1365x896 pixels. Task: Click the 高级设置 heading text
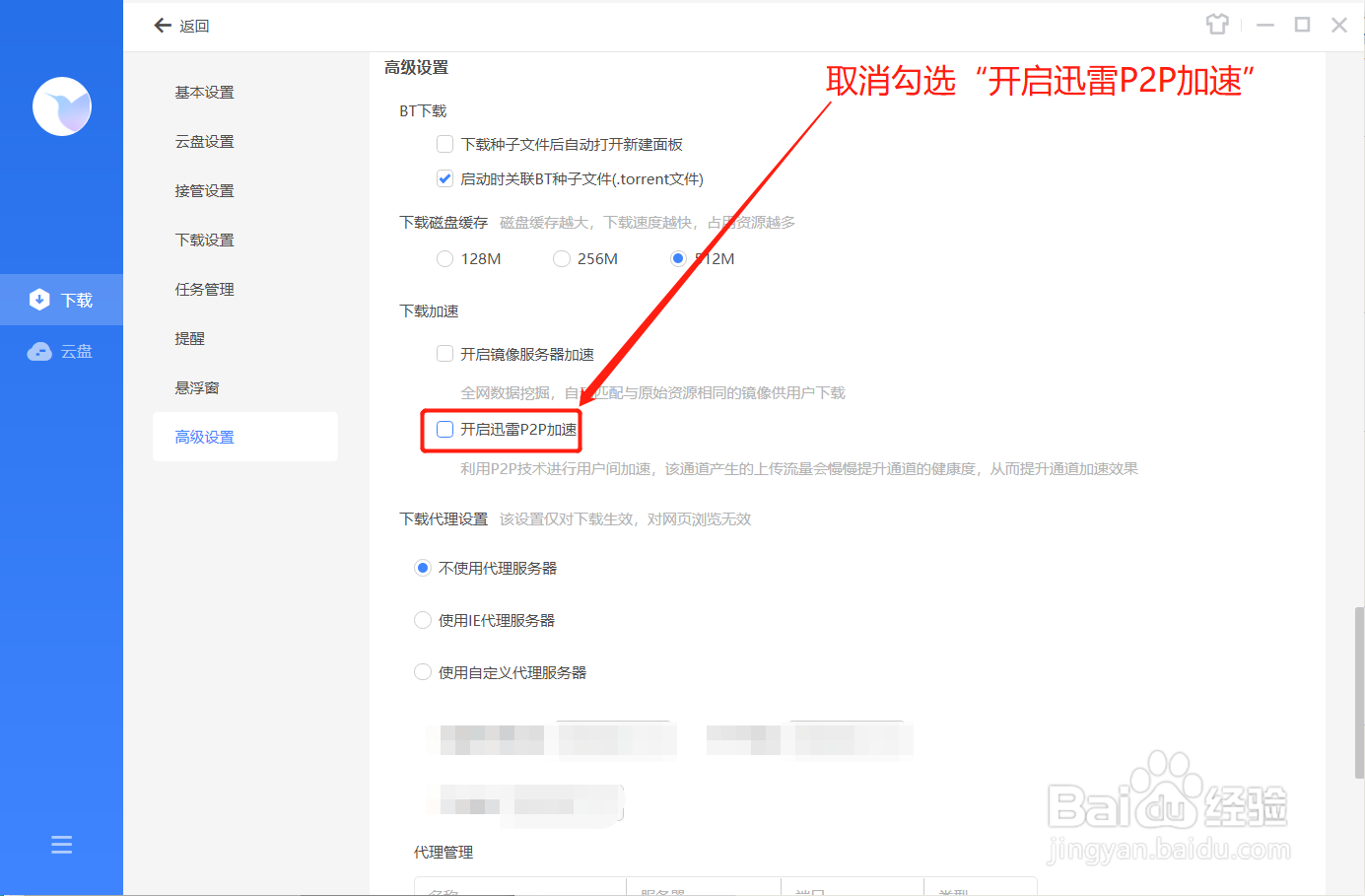click(x=416, y=67)
